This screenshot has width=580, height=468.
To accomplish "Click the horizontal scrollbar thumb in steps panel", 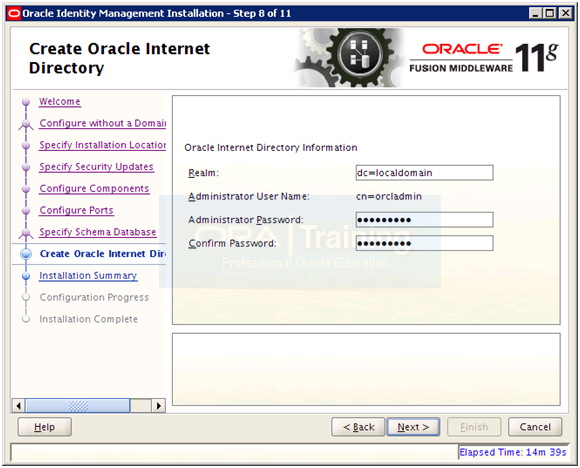I will tap(77, 405).
